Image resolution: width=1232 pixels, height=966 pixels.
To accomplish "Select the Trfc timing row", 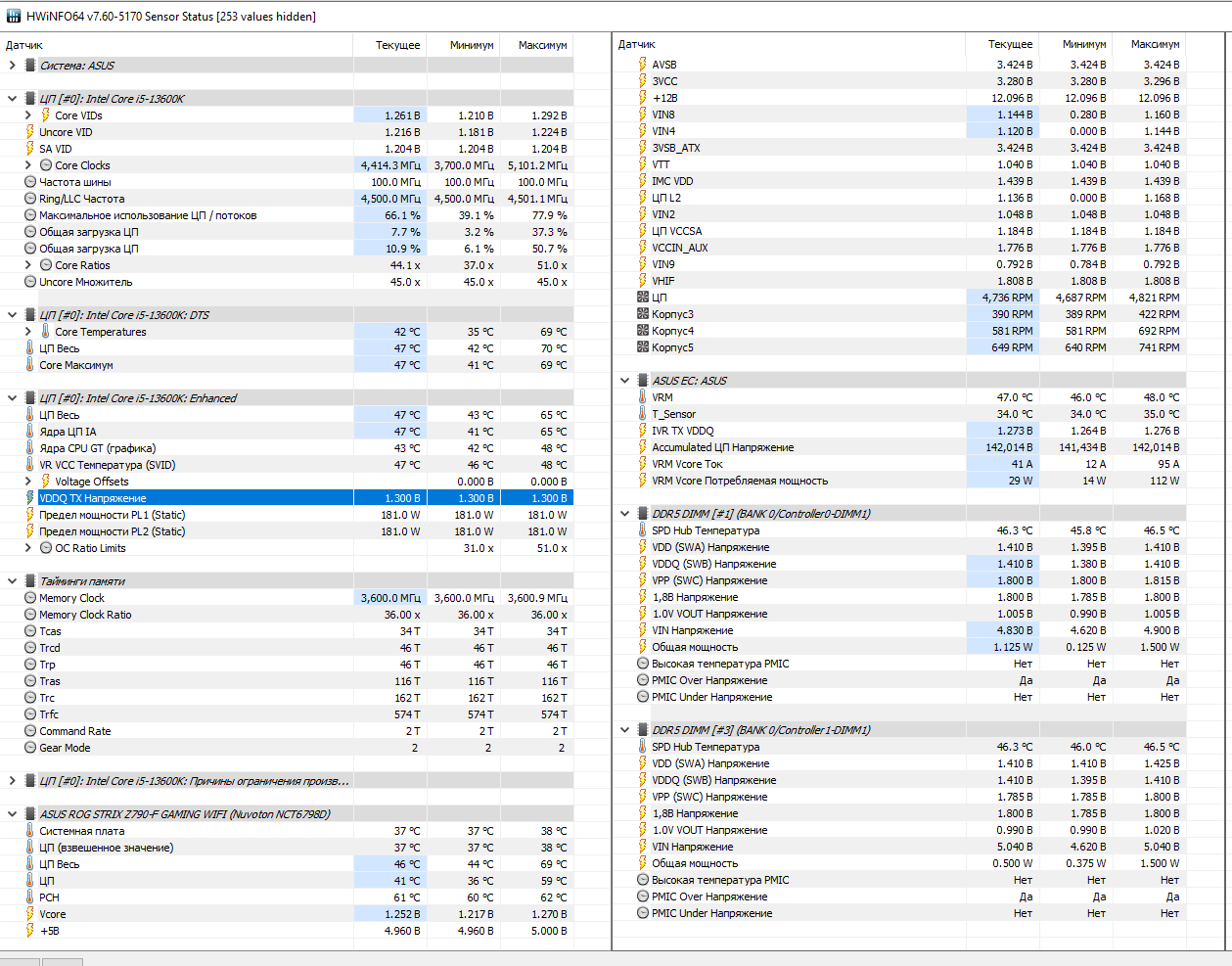I will pyautogui.click(x=287, y=714).
